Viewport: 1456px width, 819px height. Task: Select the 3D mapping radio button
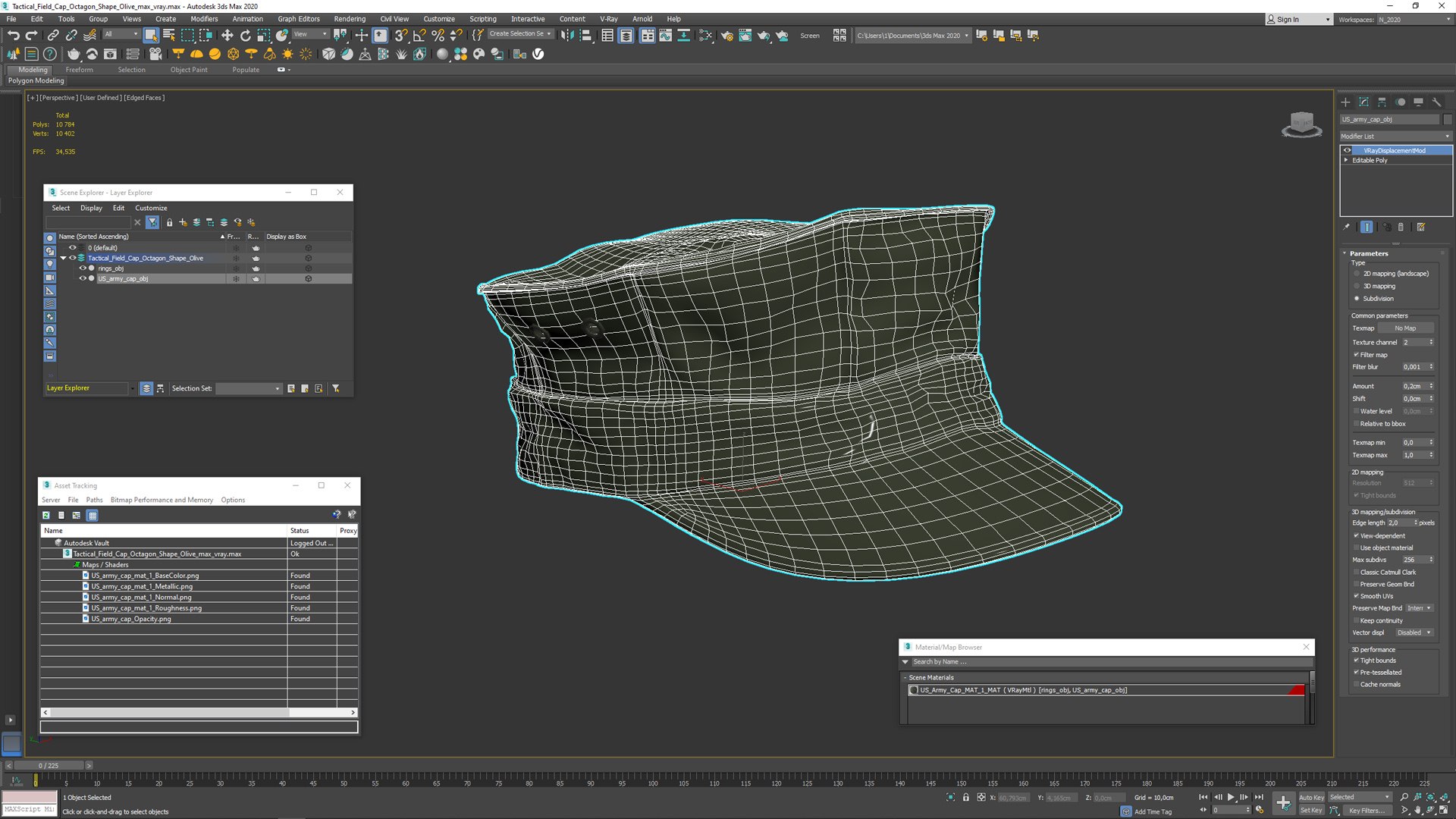(x=1357, y=286)
